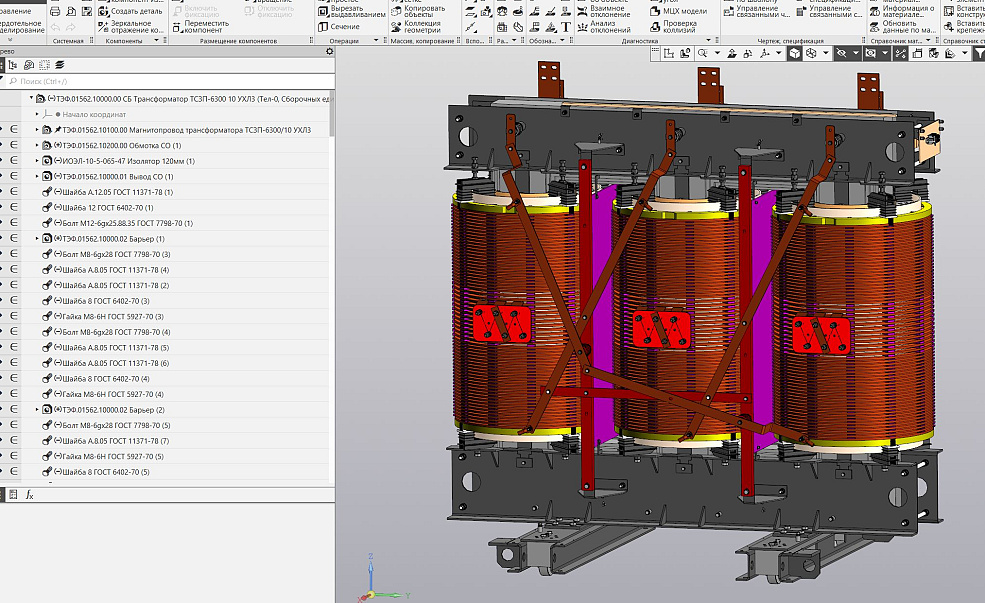
Task: Expand the Магнитопровод трансформатора tree node
Action: [37, 130]
